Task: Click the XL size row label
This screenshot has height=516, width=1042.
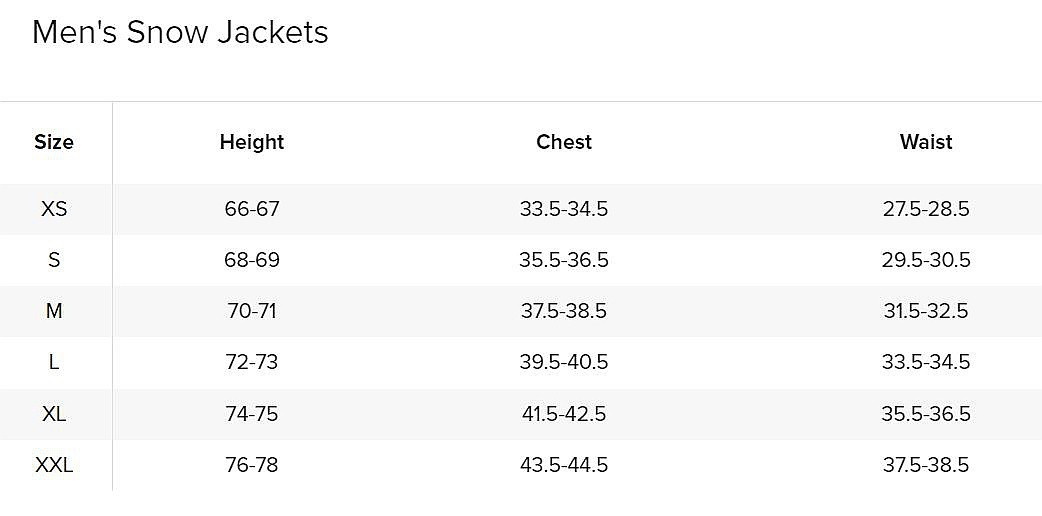Action: pyautogui.click(x=54, y=414)
